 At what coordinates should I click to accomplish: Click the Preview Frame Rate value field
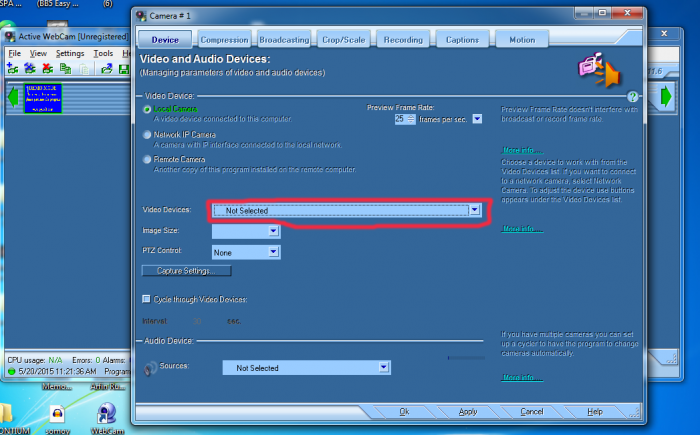point(400,119)
